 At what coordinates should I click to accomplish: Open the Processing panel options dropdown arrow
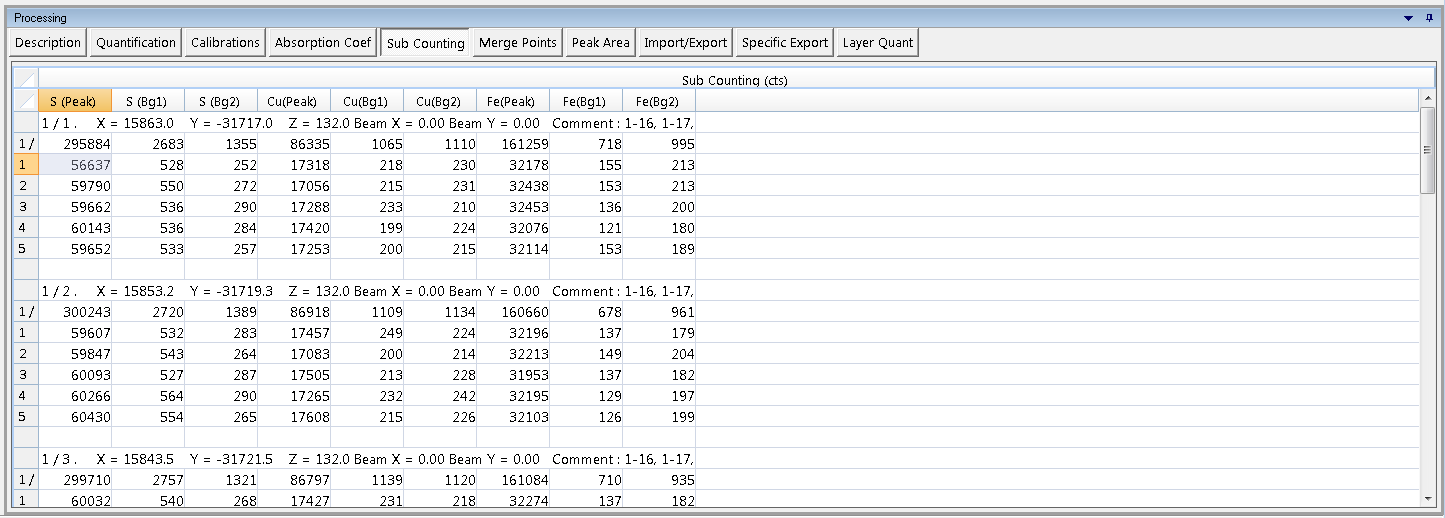click(1408, 18)
